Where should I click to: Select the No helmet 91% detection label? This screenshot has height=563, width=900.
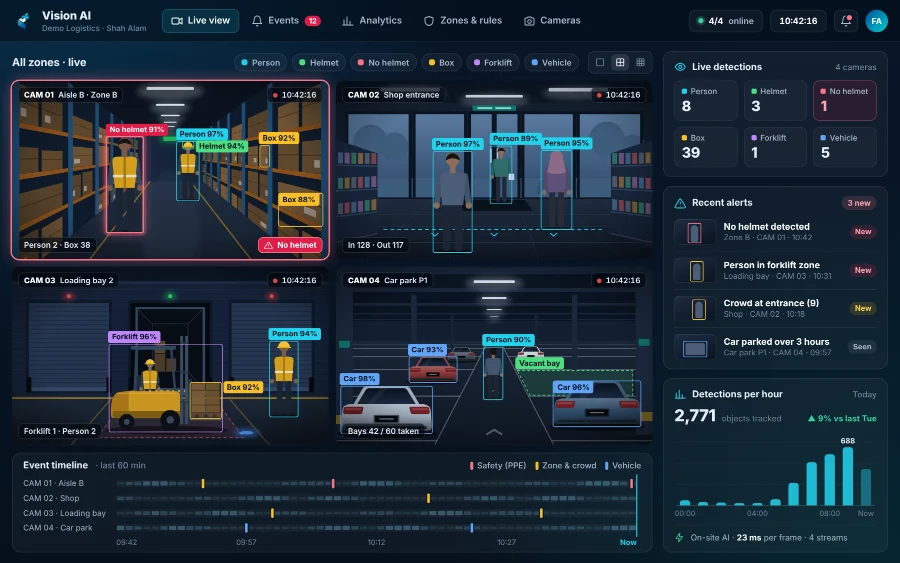137,130
